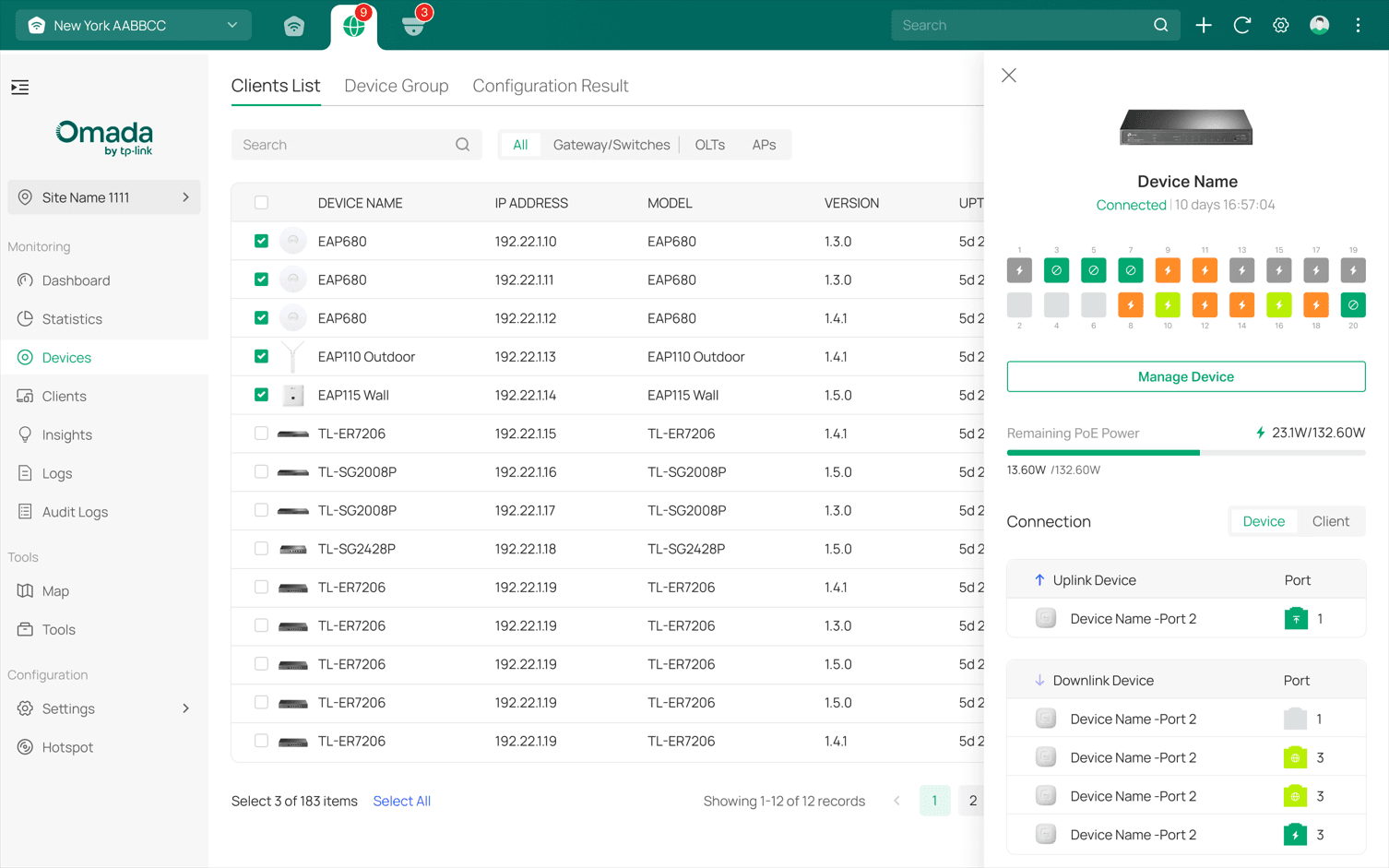This screenshot has width=1389, height=868.
Task: Switch to the Device Group tab
Action: 396,86
